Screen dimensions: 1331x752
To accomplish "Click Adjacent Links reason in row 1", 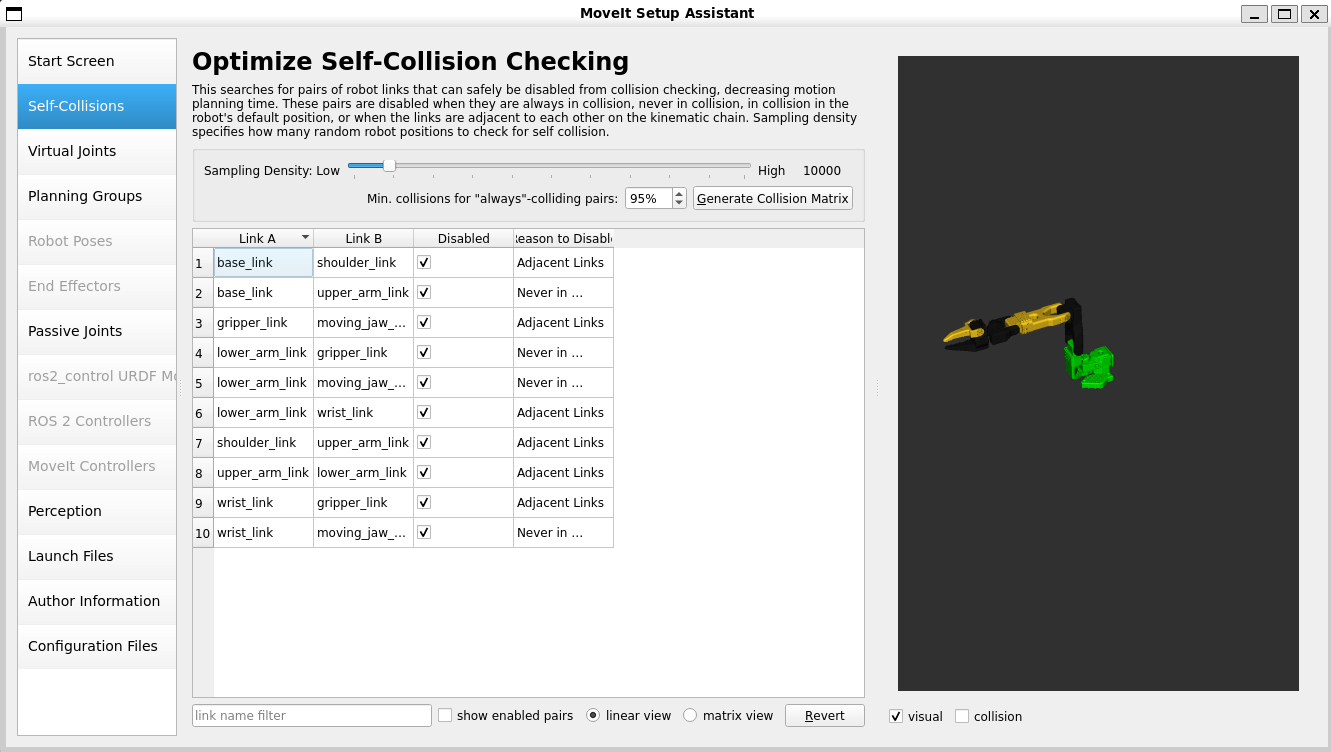I will coord(564,263).
